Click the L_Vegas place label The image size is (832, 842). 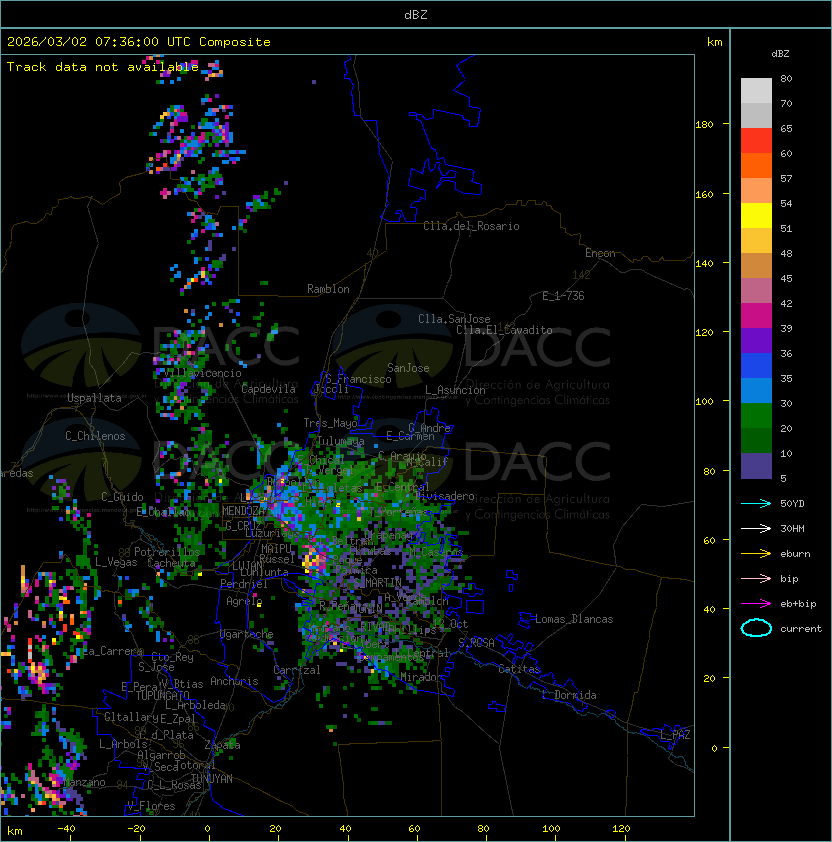[x=116, y=562]
